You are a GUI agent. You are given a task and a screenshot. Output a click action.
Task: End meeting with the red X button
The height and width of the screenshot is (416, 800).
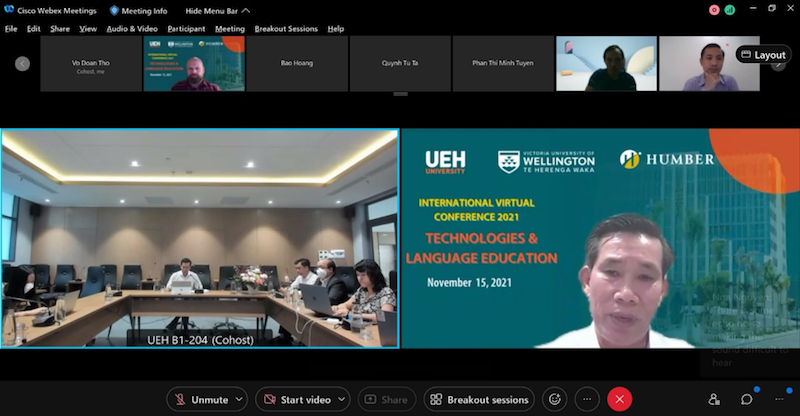[620, 400]
